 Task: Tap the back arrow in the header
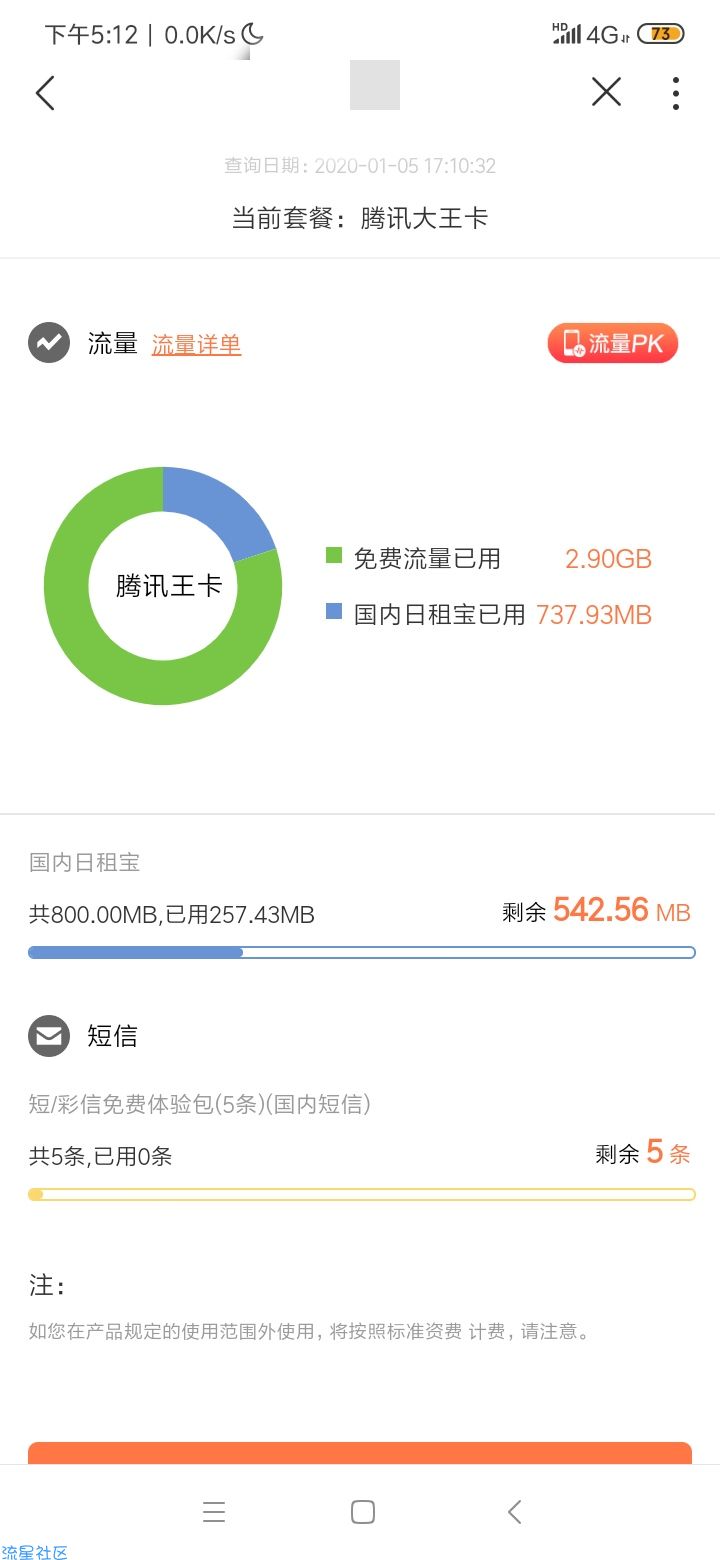coord(45,92)
